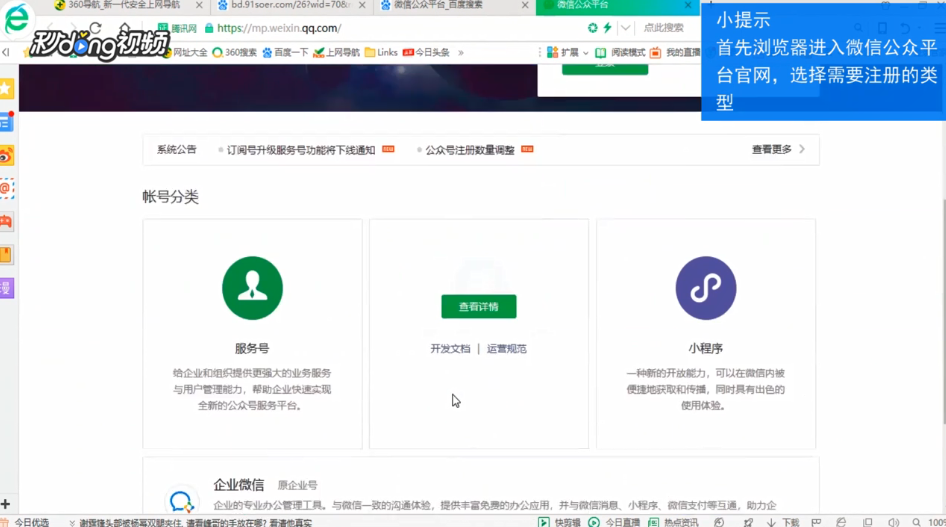946x527 pixels.
Task: Open the 我的直播 TV icon in bookmarks bar
Action: [656, 52]
